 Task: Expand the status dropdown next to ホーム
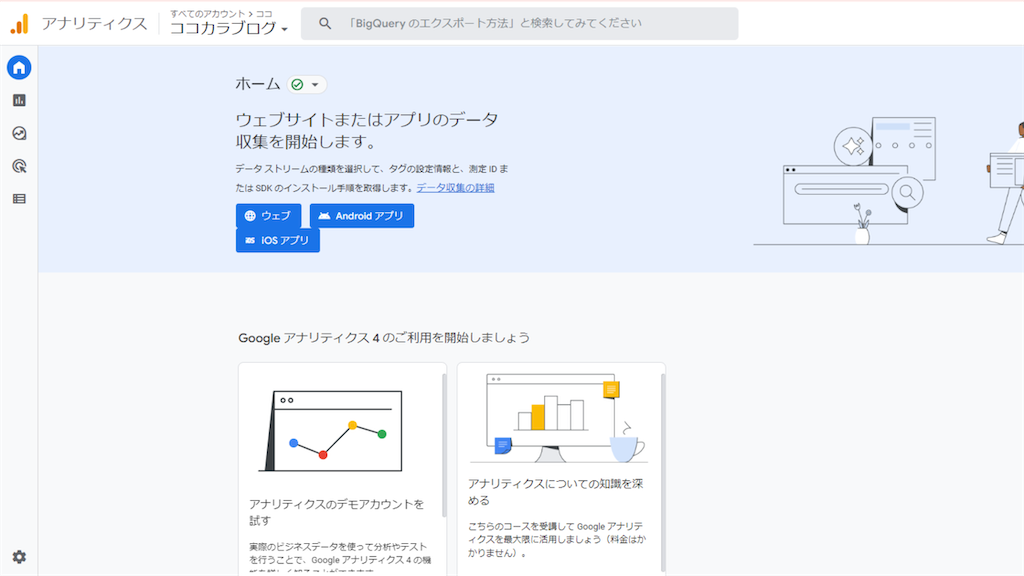pos(315,84)
